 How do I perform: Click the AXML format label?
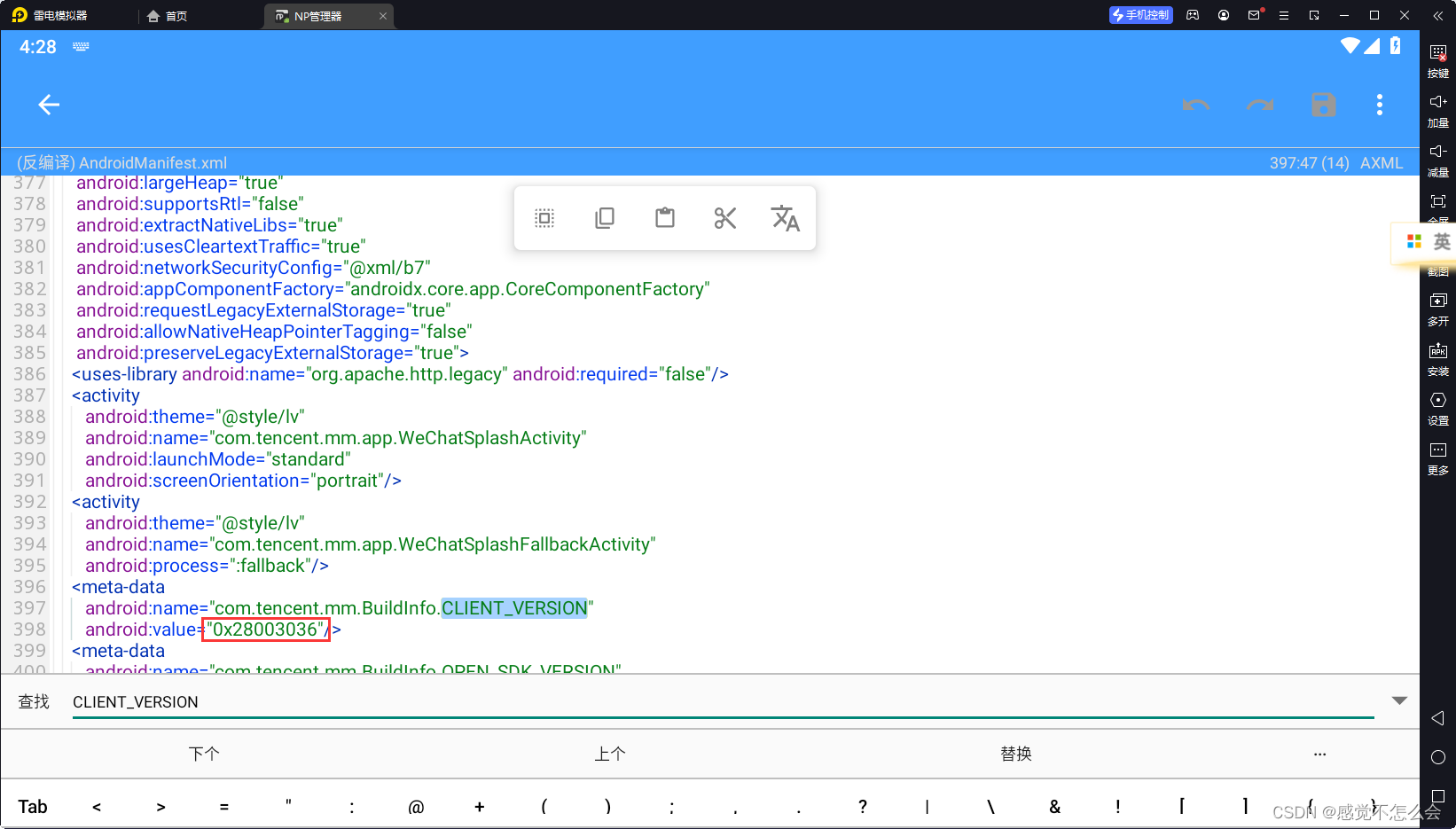[x=1382, y=163]
